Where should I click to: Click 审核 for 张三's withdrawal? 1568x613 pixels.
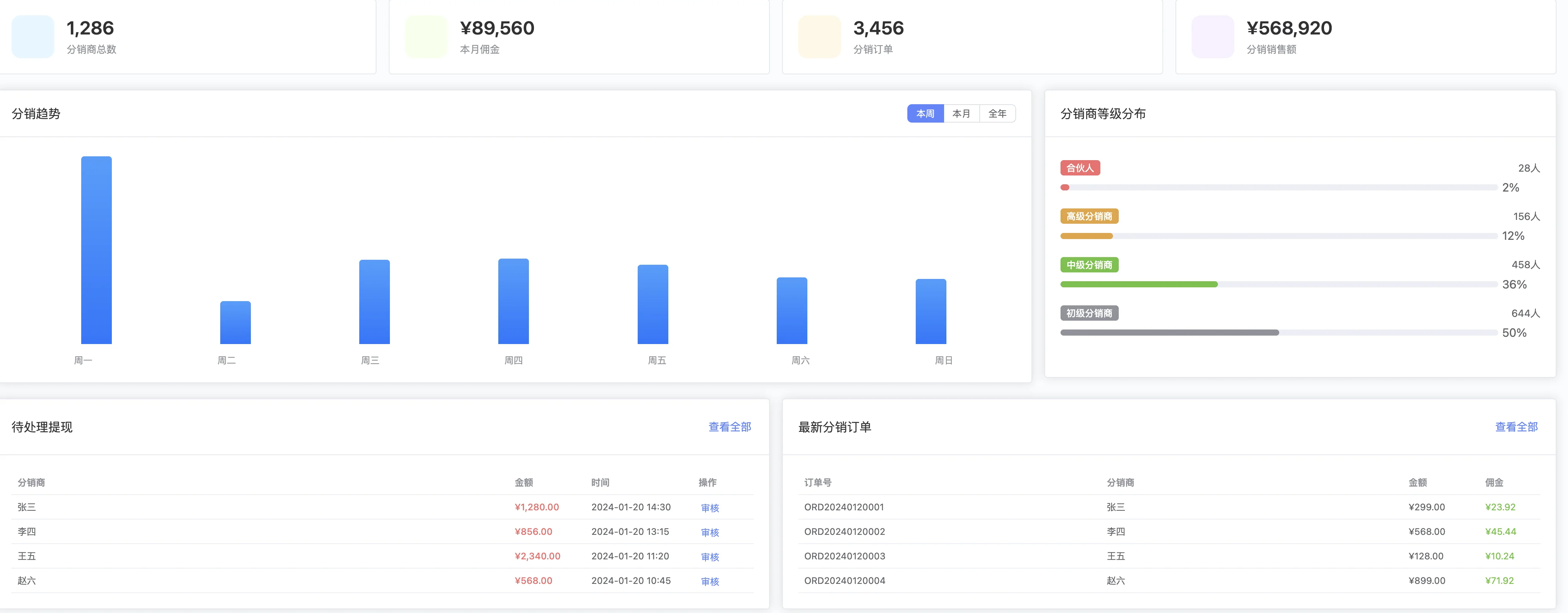pos(710,507)
